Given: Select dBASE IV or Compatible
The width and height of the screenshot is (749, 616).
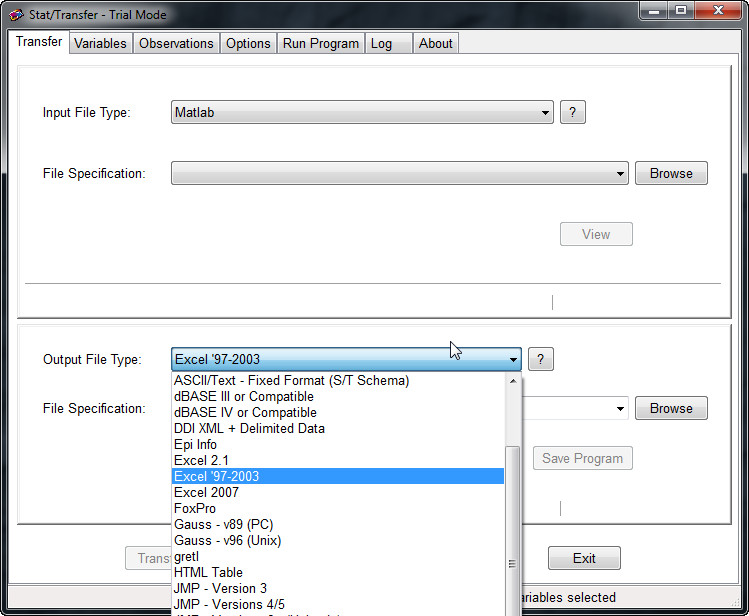Looking at the screenshot, I should point(338,413).
